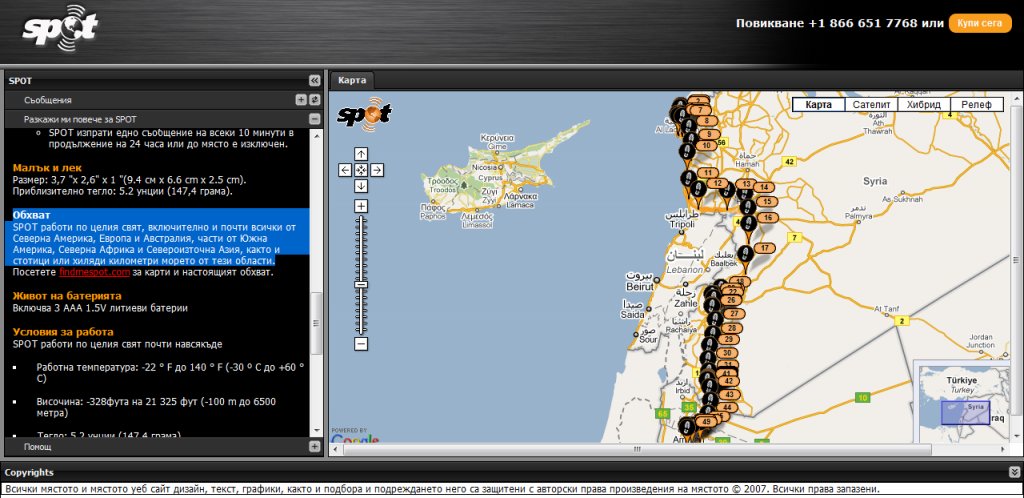Click the info panel scrollbar thumb
The image size is (1024, 498).
(x=316, y=323)
